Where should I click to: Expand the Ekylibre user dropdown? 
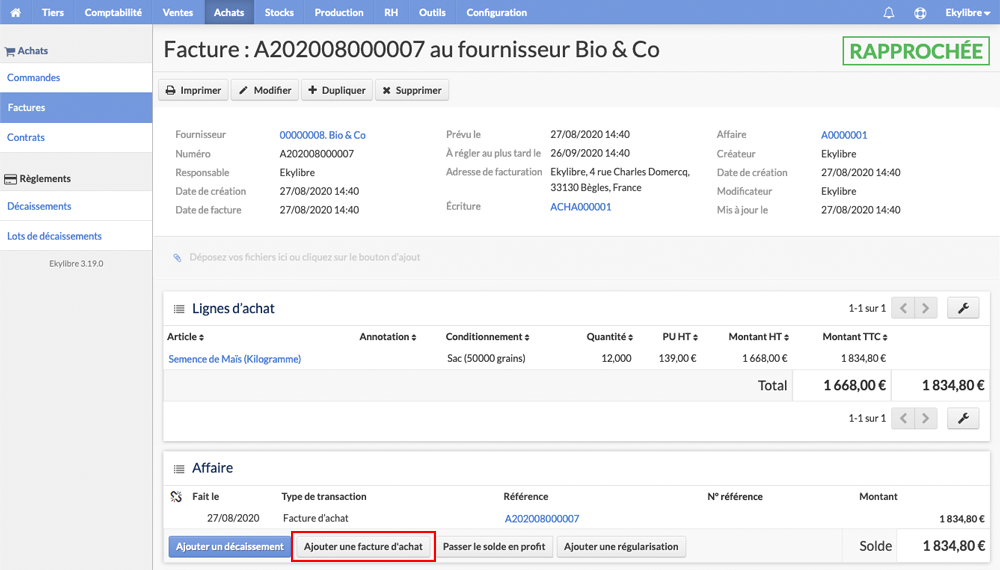tap(967, 12)
